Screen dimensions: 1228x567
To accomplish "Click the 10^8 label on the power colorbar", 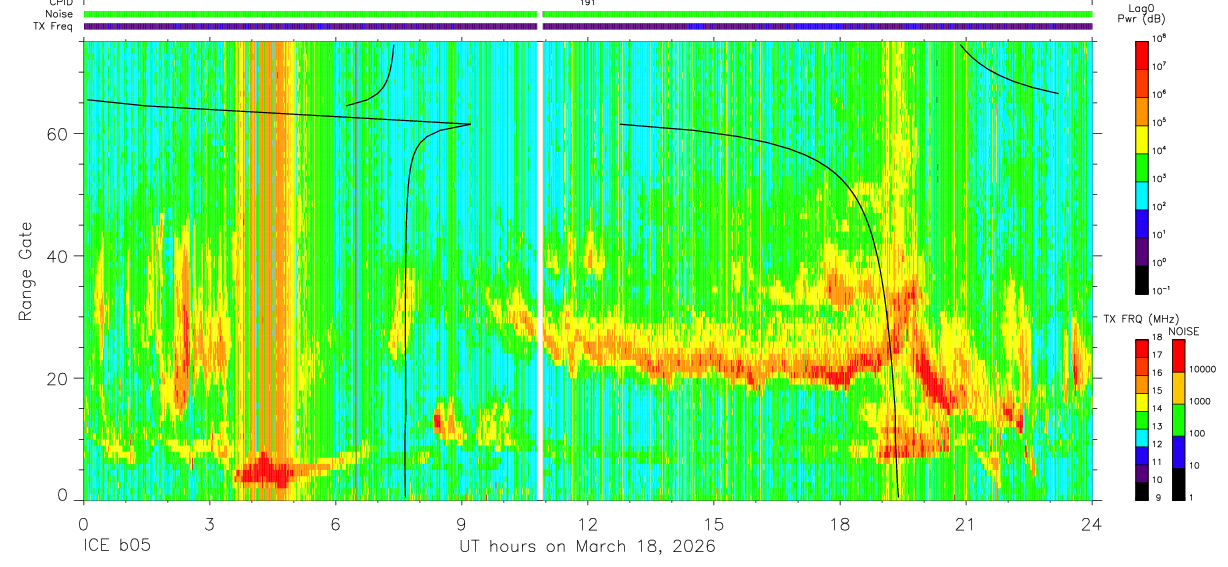I will click(x=1160, y=38).
